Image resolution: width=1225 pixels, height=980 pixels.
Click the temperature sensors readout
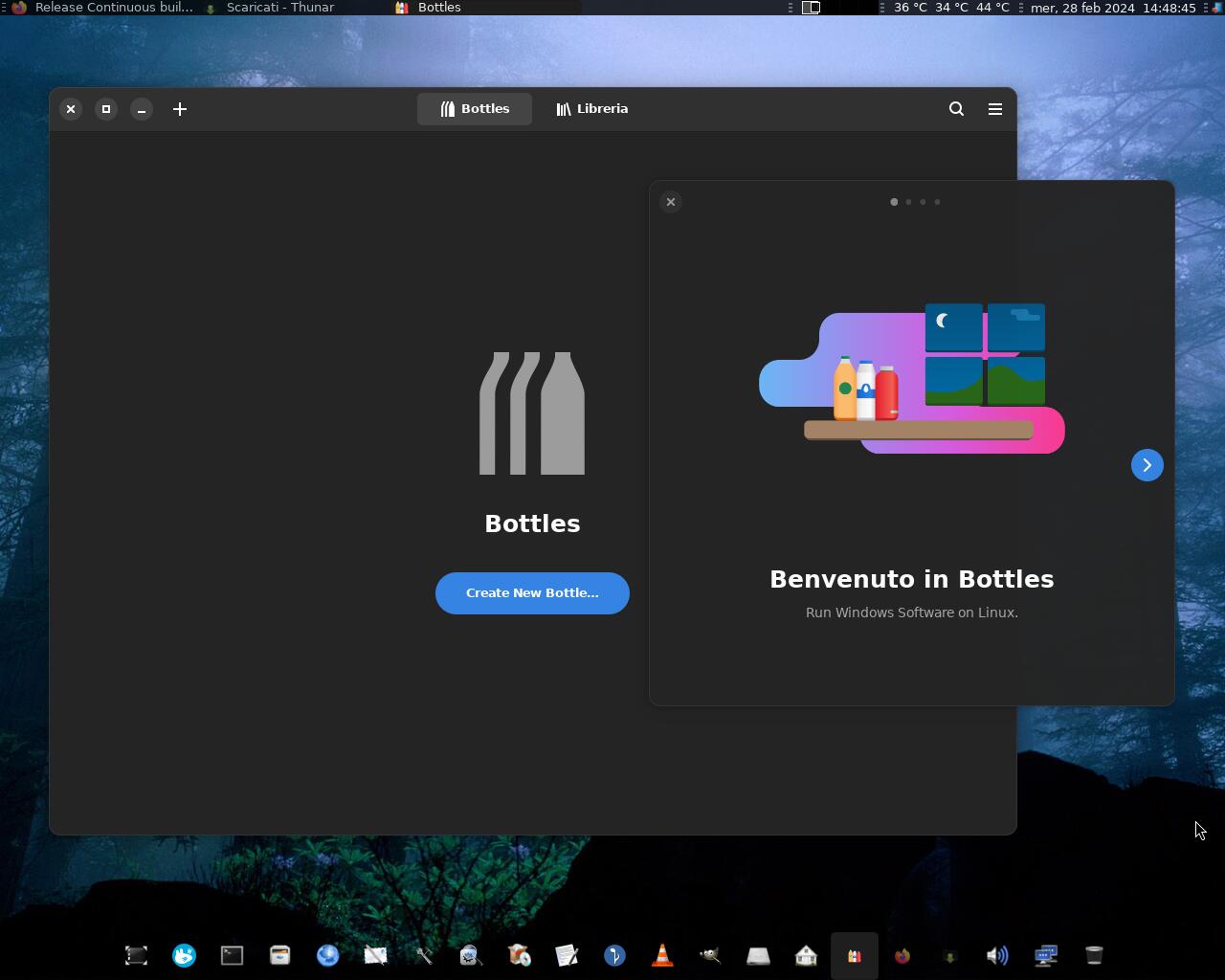[x=951, y=8]
